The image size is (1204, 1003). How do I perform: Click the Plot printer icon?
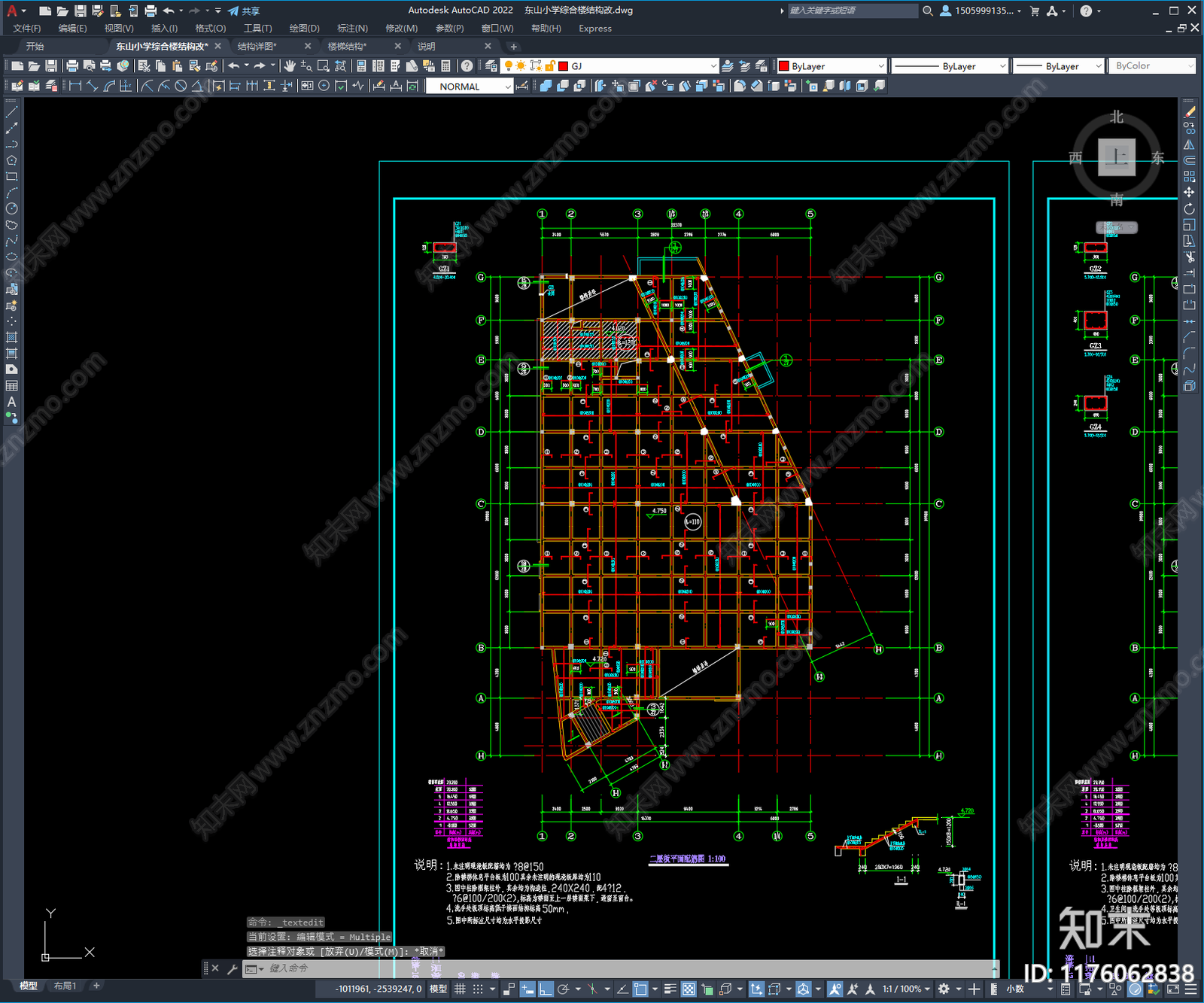pyautogui.click(x=72, y=66)
